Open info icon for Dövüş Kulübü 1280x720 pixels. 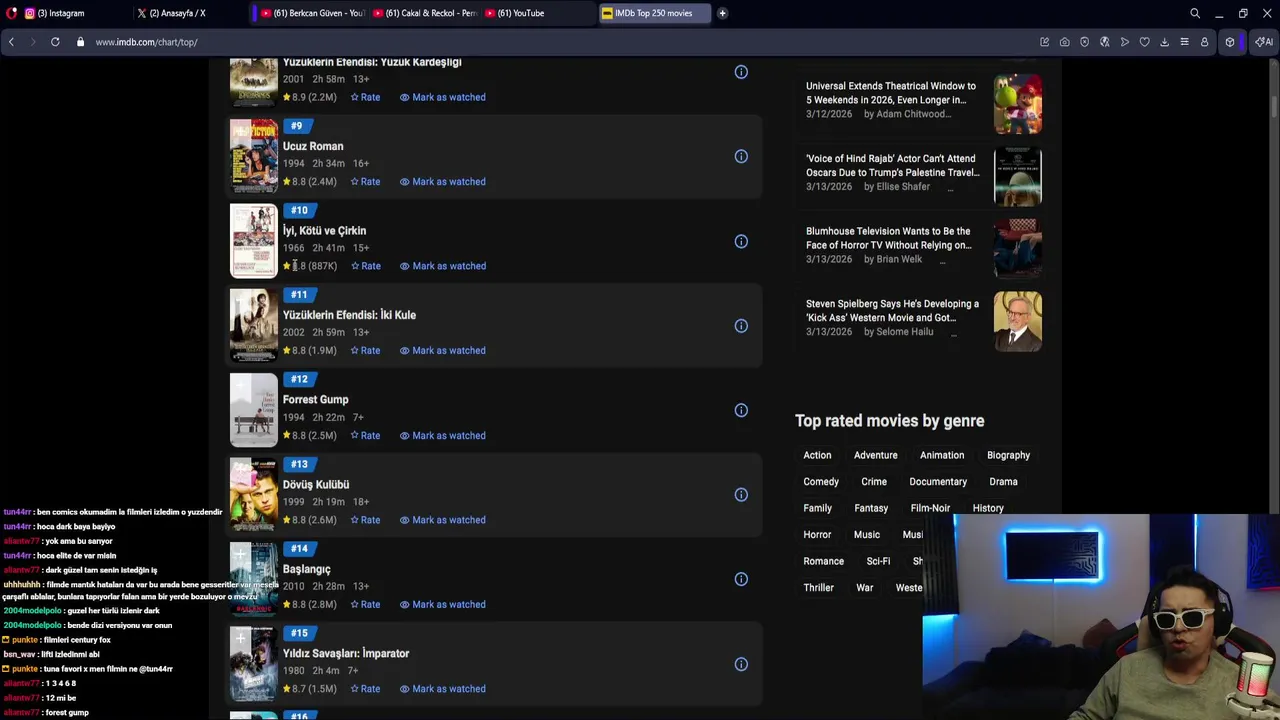tap(741, 494)
